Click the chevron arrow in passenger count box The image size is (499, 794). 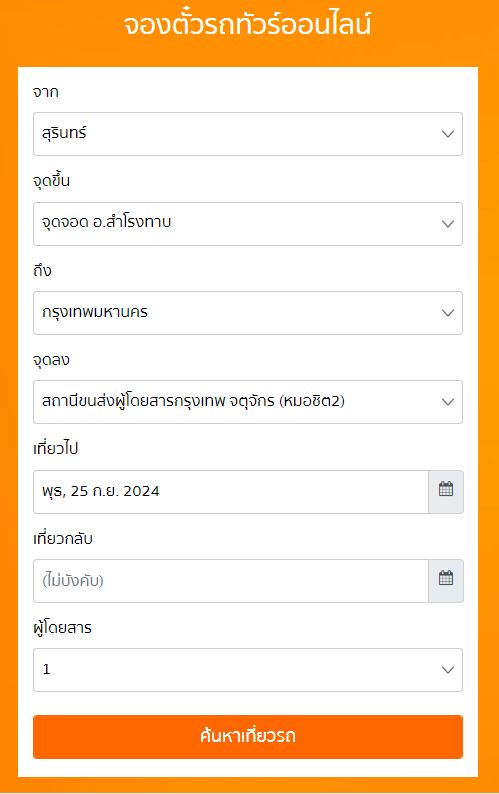coord(448,670)
